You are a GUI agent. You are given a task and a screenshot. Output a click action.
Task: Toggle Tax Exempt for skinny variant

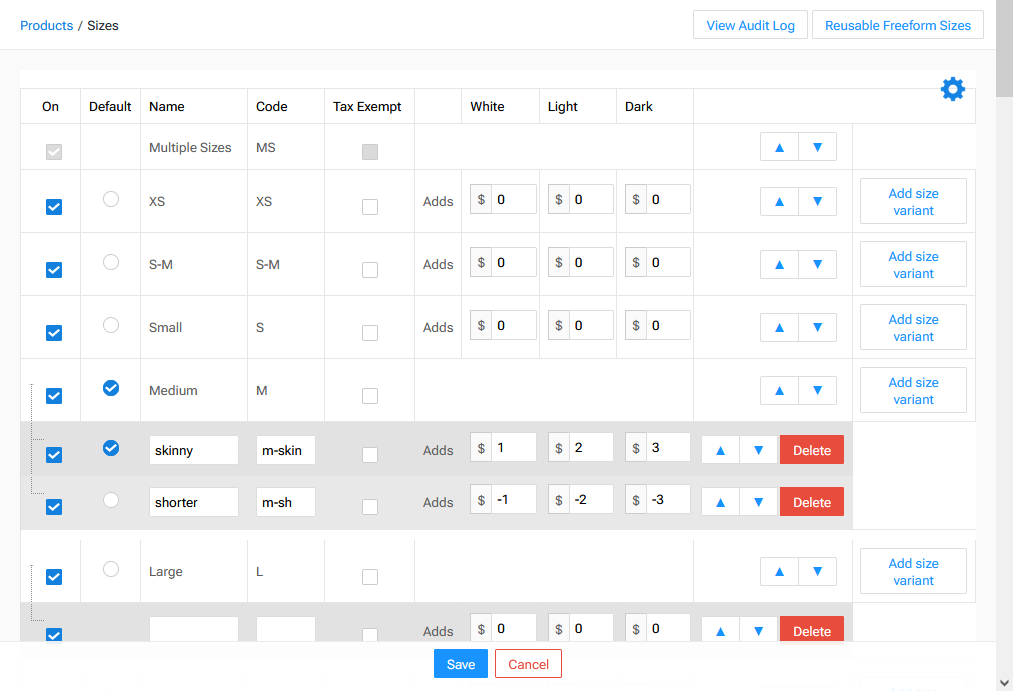370,455
